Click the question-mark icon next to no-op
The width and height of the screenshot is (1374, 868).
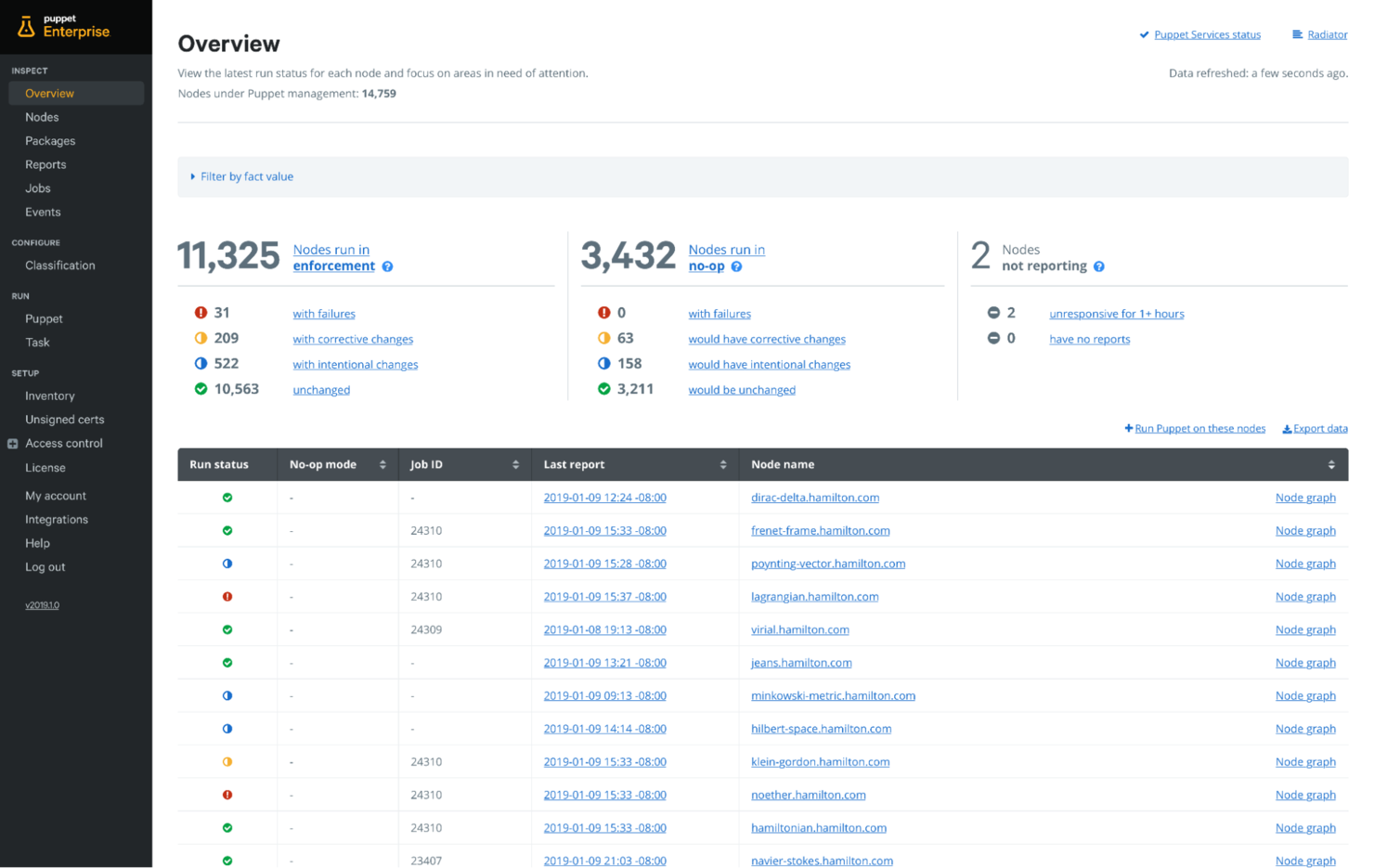736,266
